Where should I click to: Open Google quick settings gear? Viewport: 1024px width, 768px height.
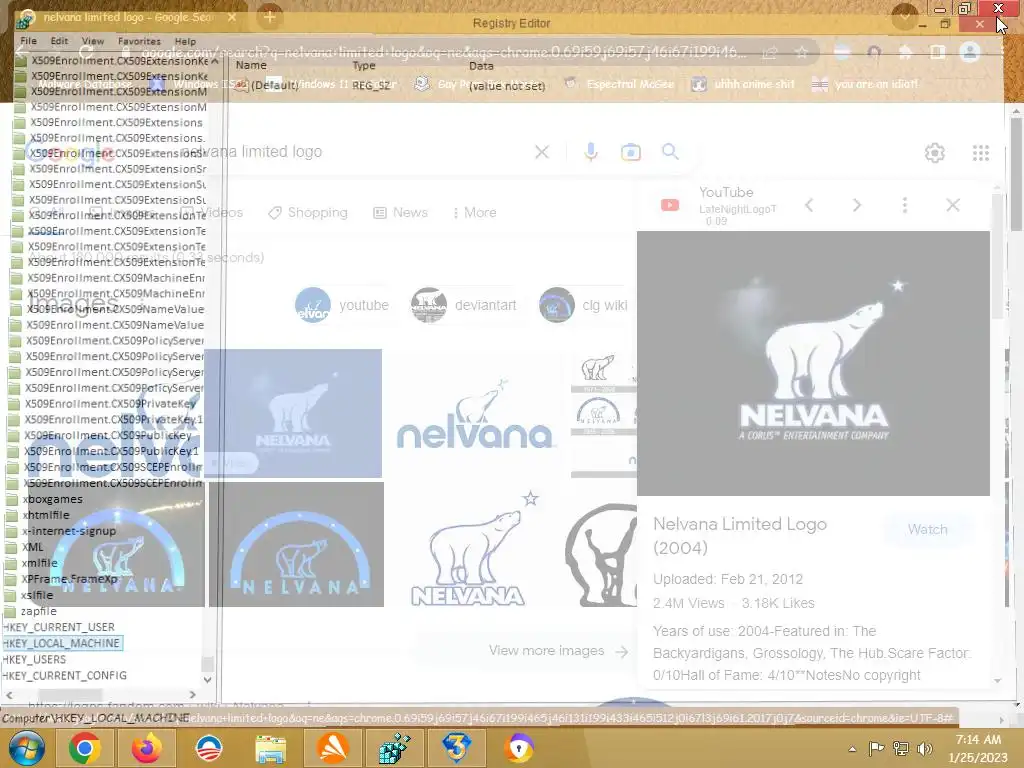935,153
